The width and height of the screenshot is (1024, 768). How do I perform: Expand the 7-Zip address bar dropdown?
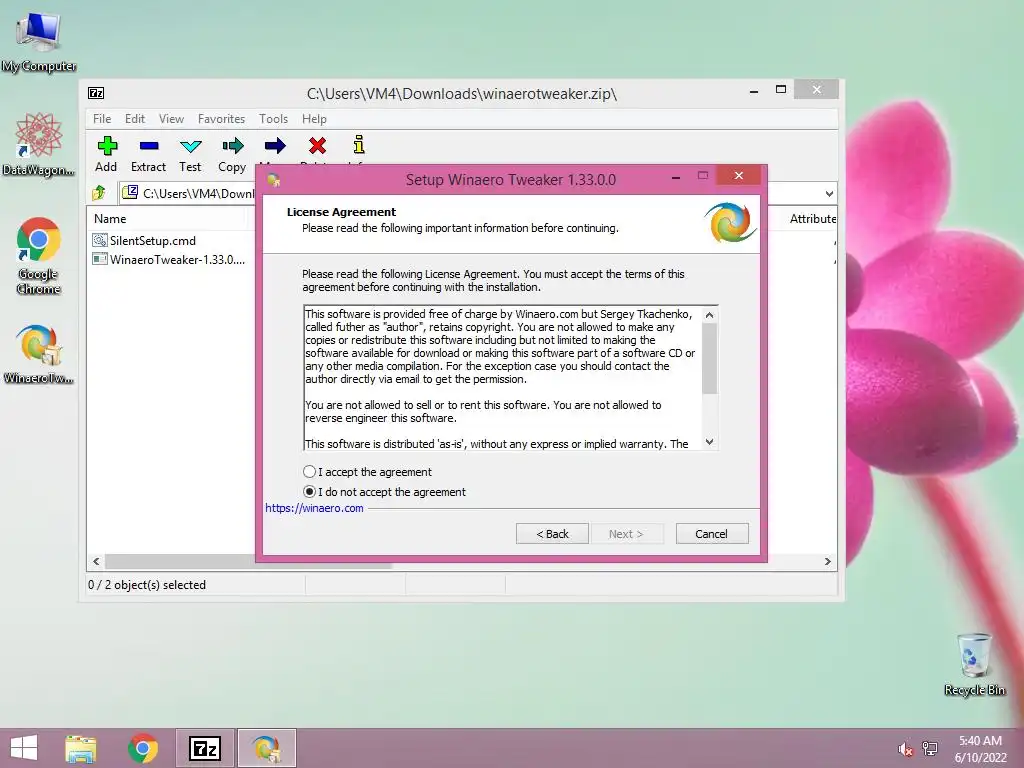tap(829, 193)
